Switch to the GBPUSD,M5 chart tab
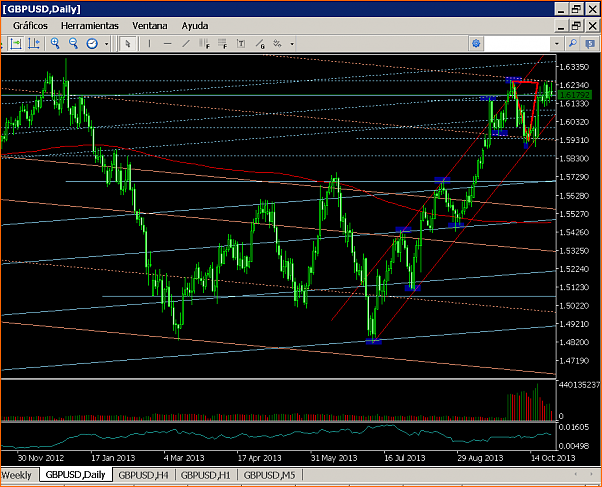 [x=270, y=475]
